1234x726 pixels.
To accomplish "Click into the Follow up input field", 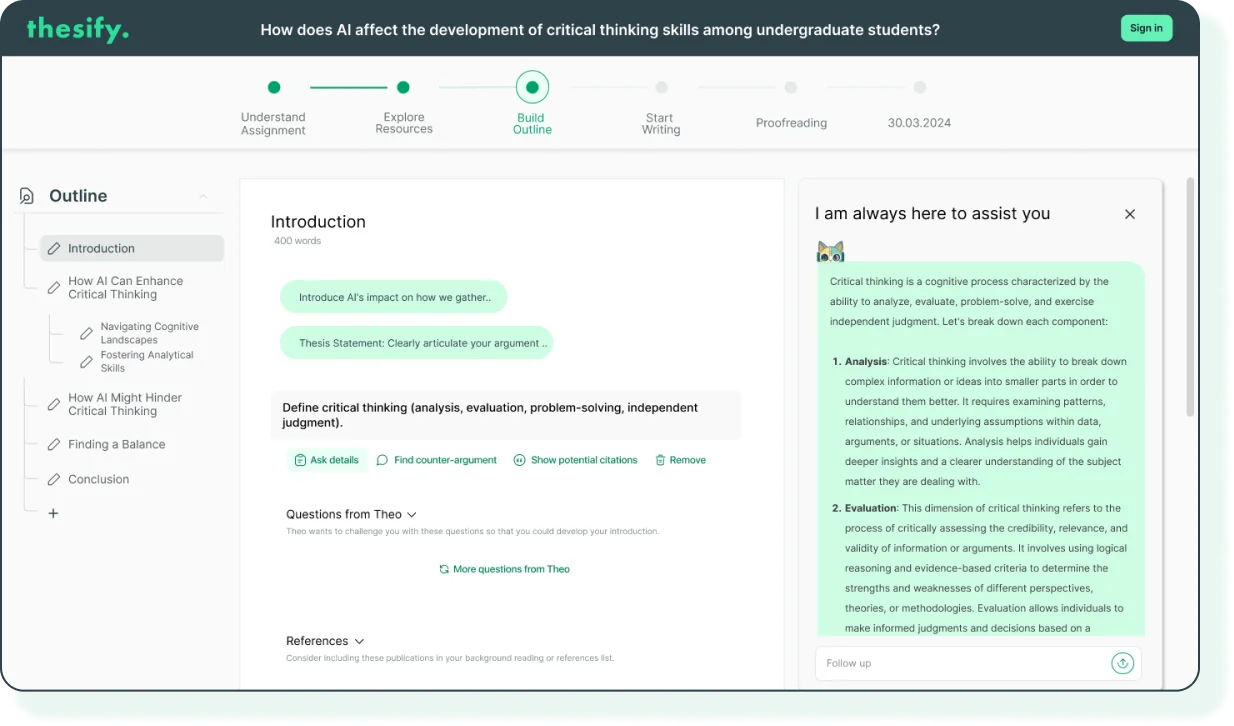I will [960, 663].
